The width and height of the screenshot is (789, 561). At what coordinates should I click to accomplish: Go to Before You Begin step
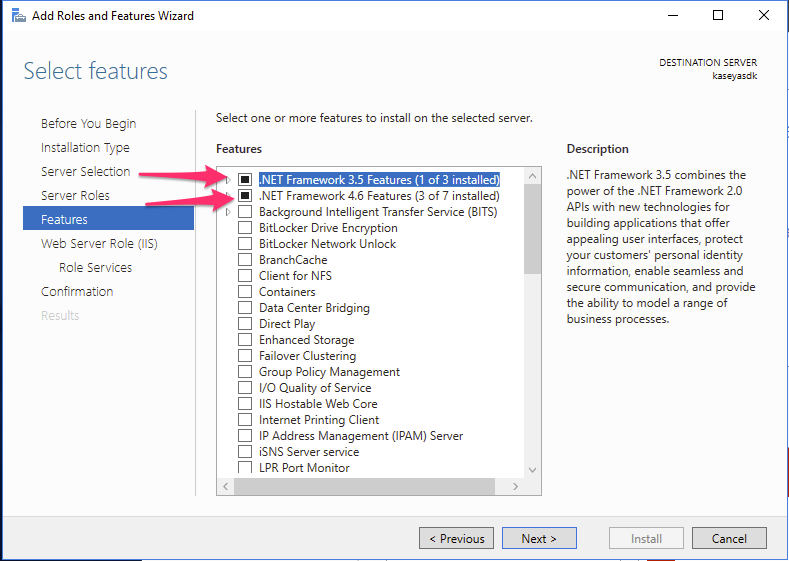pyautogui.click(x=89, y=124)
